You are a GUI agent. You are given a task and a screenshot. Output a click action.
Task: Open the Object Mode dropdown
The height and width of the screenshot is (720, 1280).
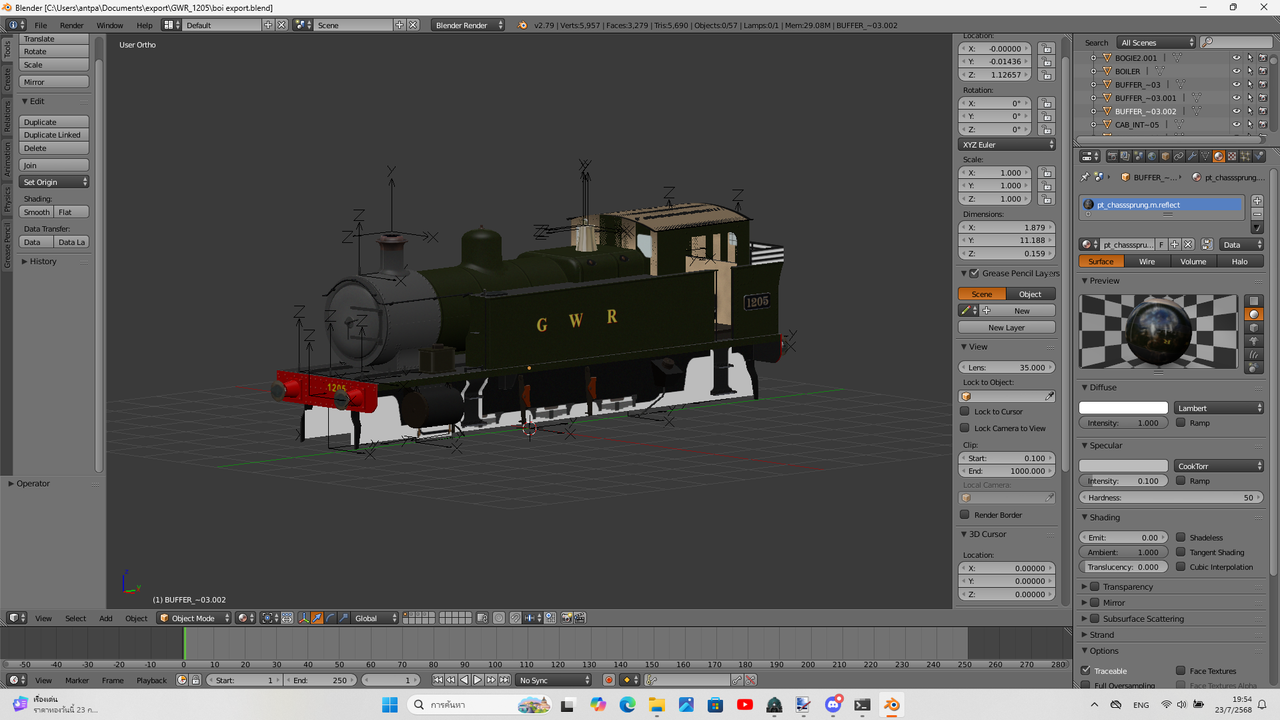193,618
